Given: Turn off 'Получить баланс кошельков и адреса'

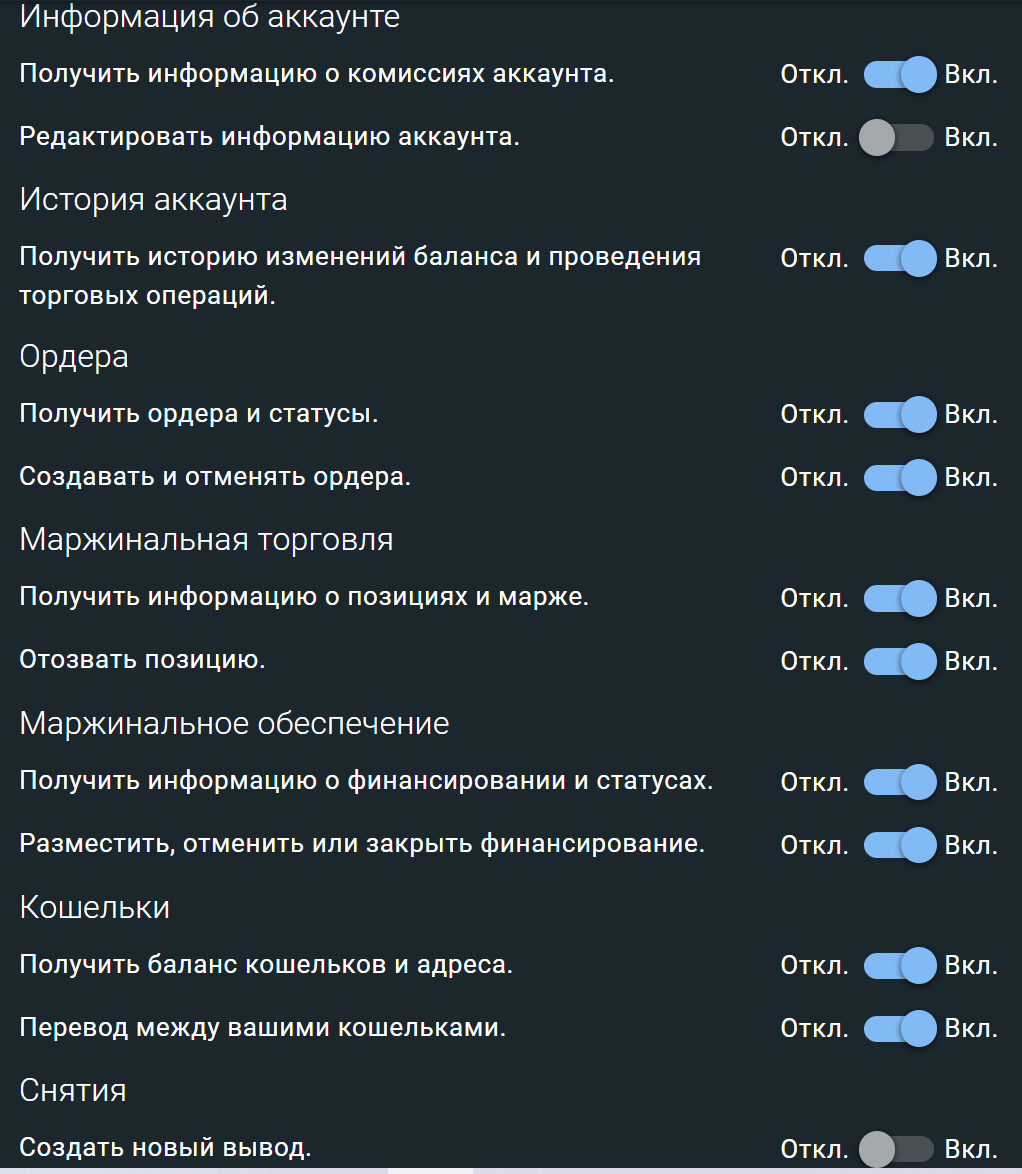Looking at the screenshot, I should (x=899, y=966).
